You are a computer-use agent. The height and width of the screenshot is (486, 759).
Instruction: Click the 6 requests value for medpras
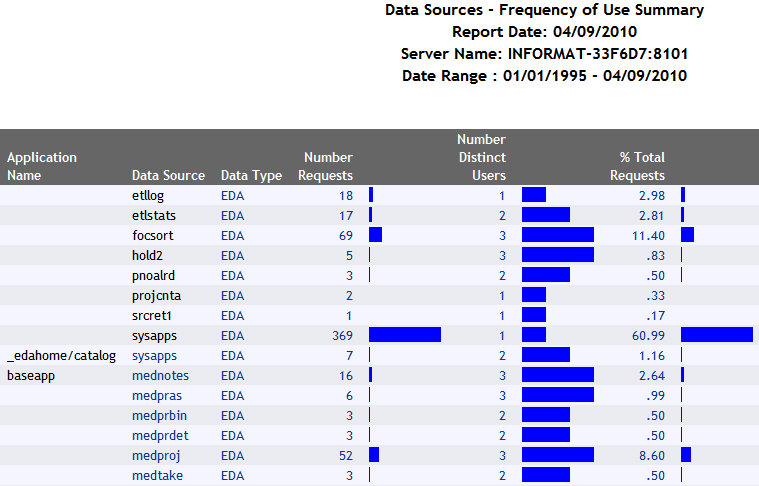[x=349, y=395]
